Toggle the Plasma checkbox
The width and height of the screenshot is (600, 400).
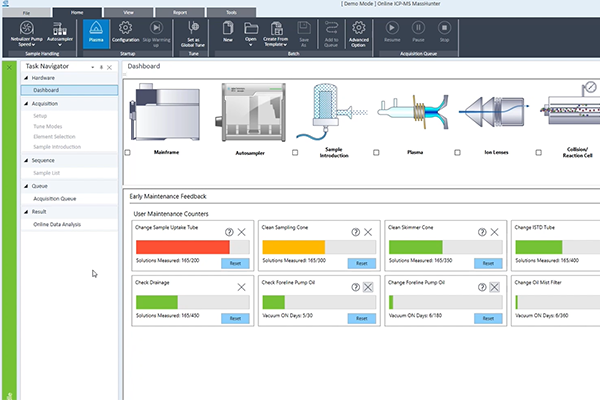coord(376,152)
